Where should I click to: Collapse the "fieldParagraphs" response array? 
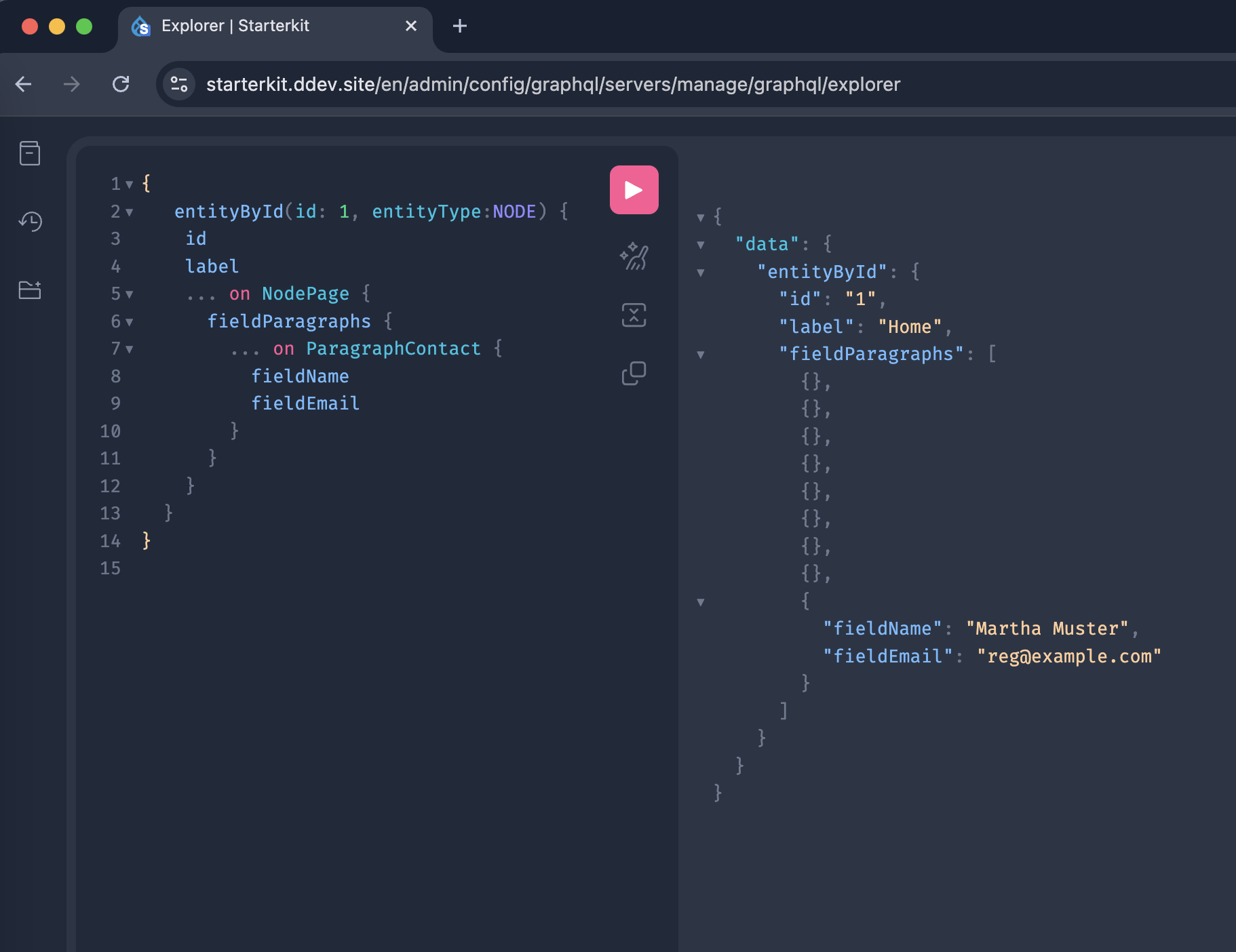pyautogui.click(x=701, y=355)
